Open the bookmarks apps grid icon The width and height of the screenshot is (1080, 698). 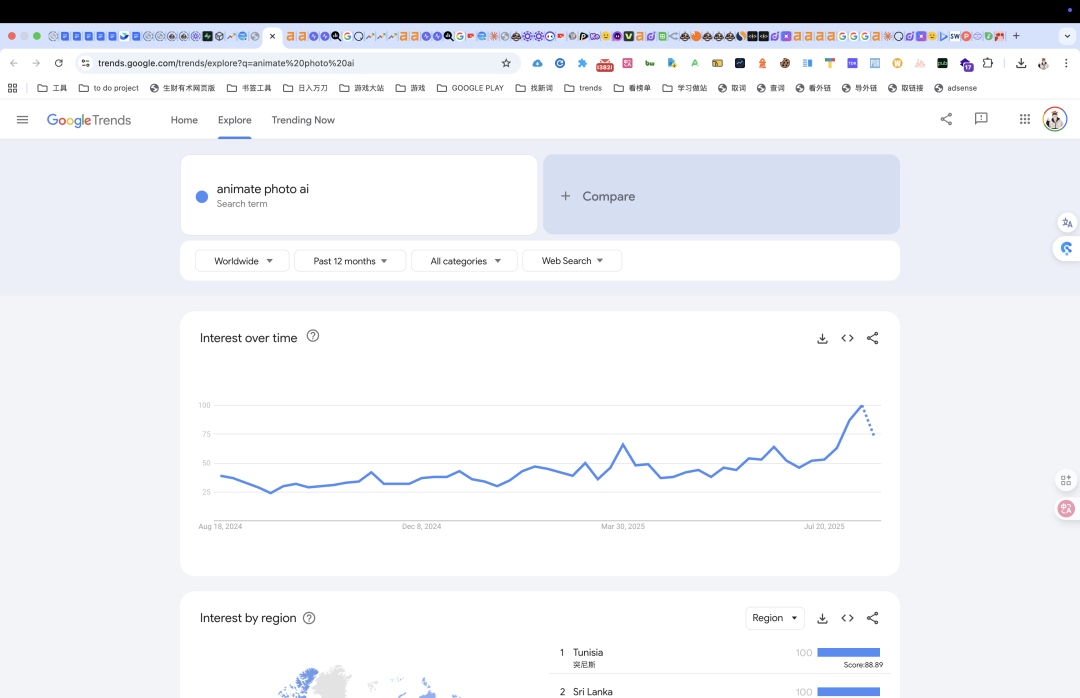pos(12,88)
